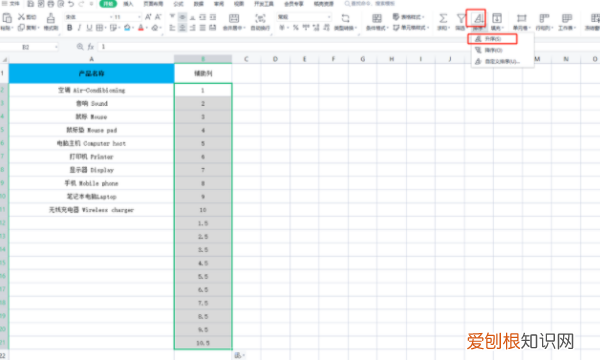Screen dimensions: 600x360
Task: Click the Rows and Columns icon
Action: click(x=544, y=18)
